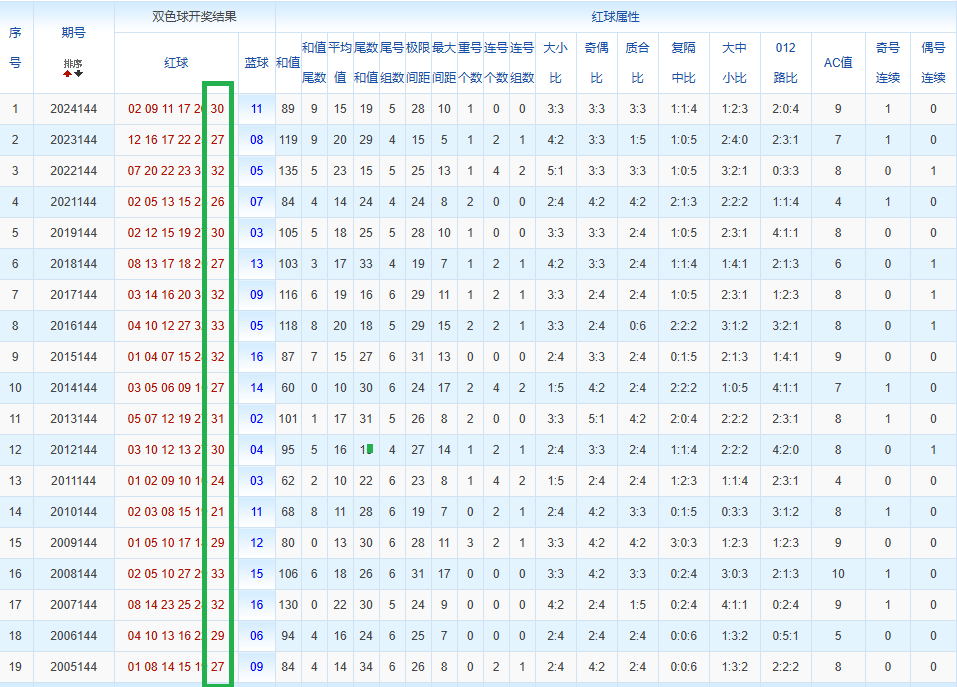The image size is (957, 687).
Task: Select issue number 2023144
Action: [x=73, y=140]
